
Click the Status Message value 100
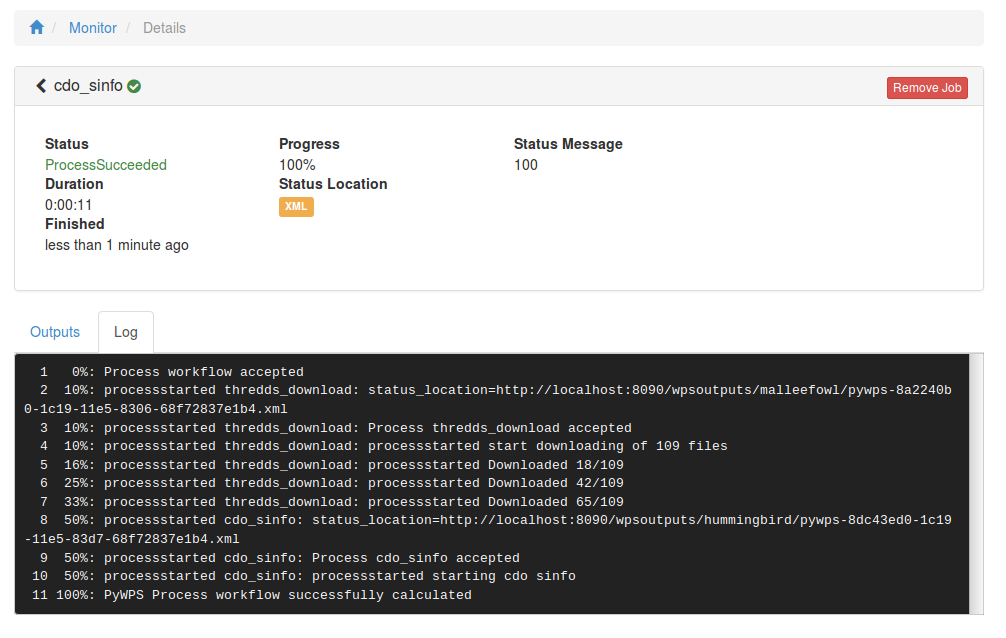[x=525, y=165]
